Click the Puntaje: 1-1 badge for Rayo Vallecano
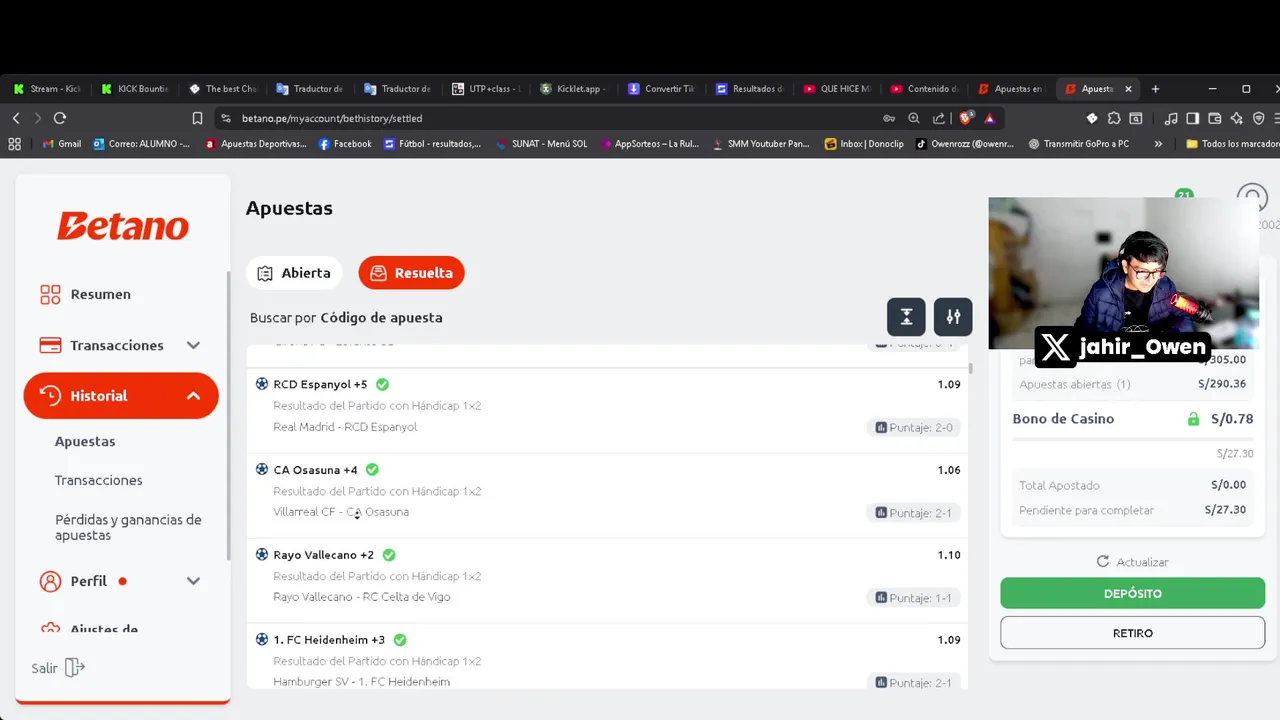The width and height of the screenshot is (1280, 720). [914, 597]
